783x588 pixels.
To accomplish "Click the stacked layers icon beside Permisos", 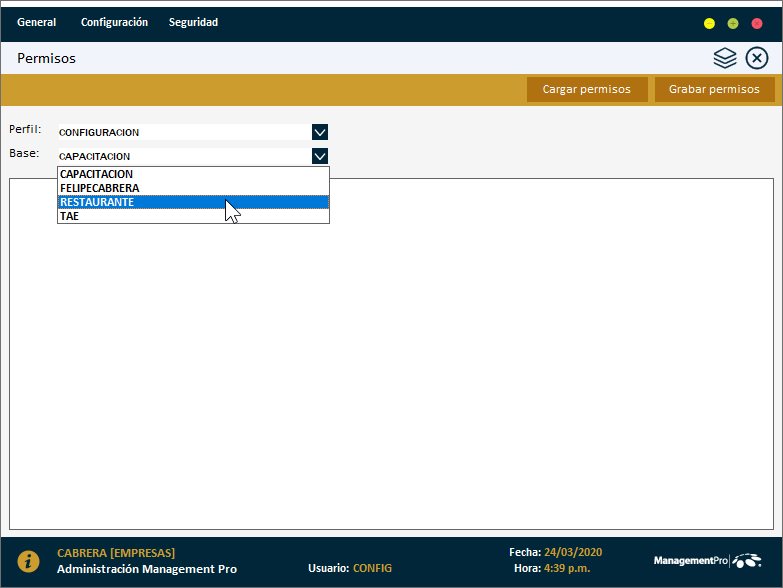I will coord(725,58).
